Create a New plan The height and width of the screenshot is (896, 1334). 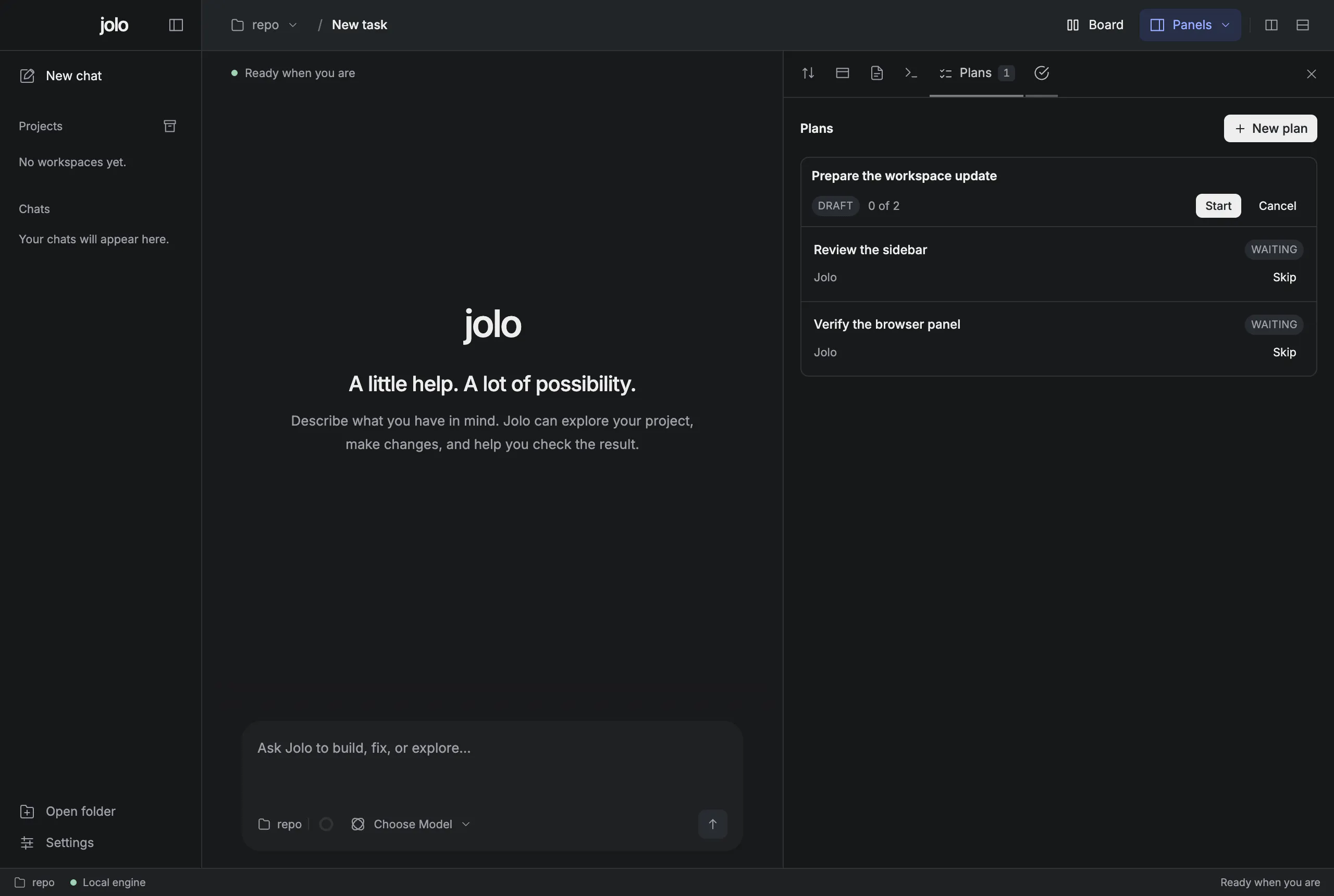tap(1270, 129)
